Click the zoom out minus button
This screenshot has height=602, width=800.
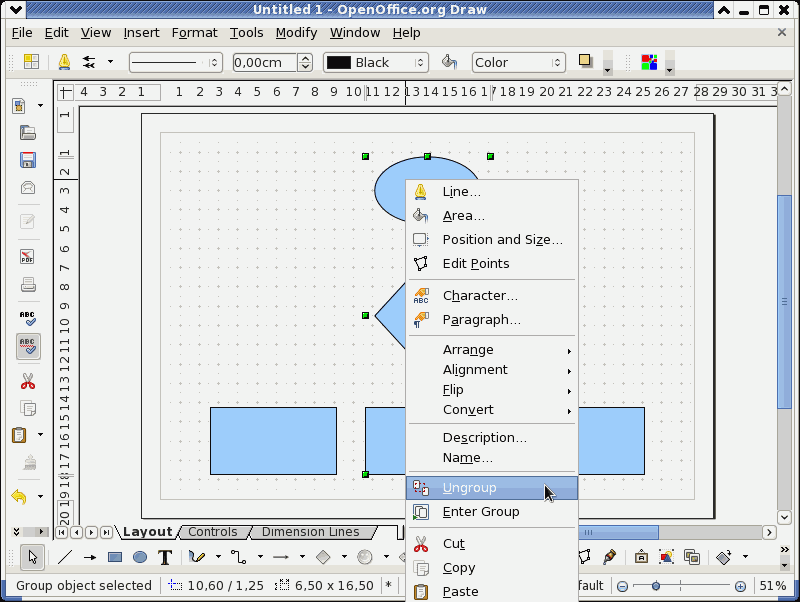point(622,586)
